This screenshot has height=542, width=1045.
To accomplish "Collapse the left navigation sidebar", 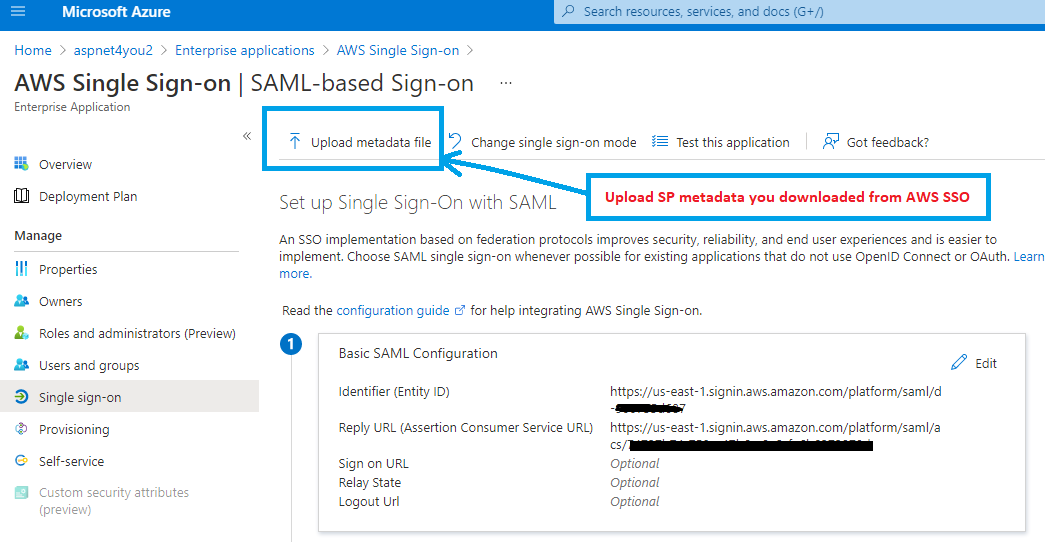I will 247,136.
